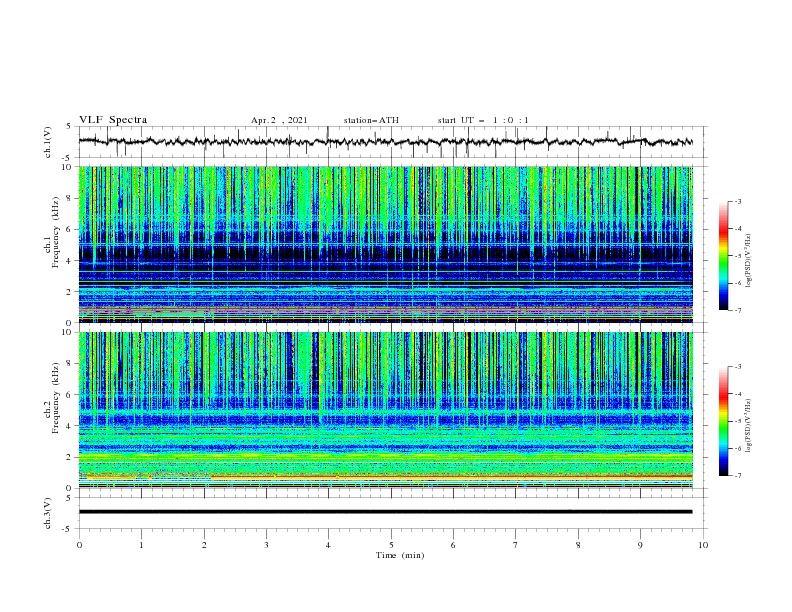Click the "station=ATH" header label
The image size is (792, 612).
tap(371, 120)
